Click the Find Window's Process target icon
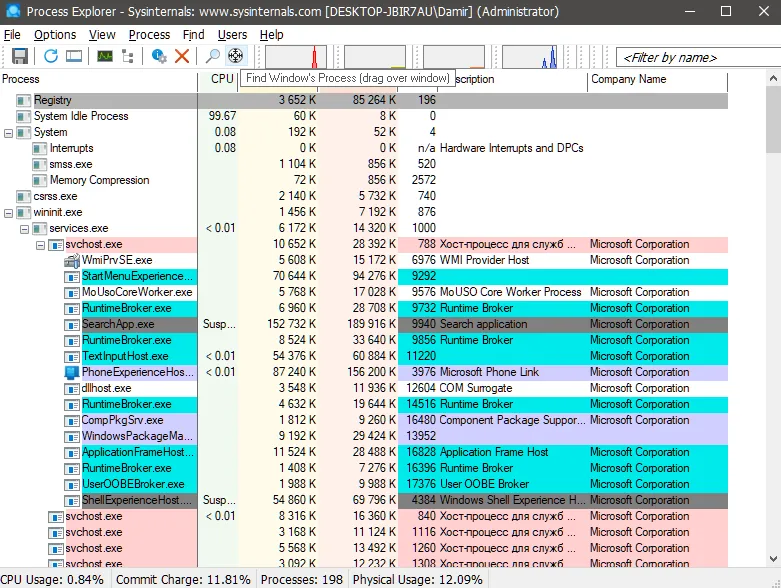This screenshot has height=588, width=781. [x=236, y=56]
